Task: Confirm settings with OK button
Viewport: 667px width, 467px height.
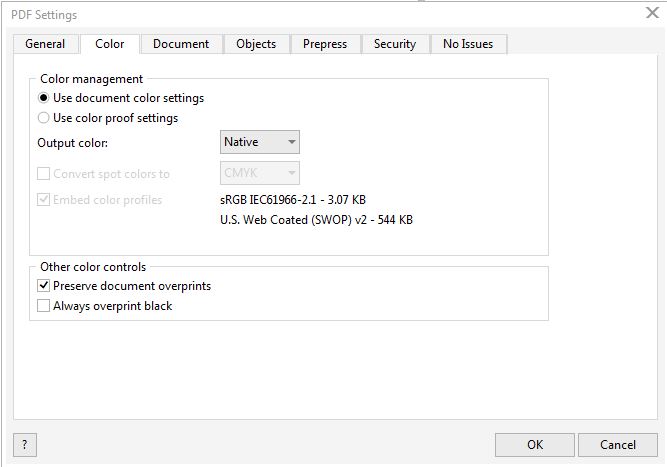Action: pyautogui.click(x=535, y=444)
